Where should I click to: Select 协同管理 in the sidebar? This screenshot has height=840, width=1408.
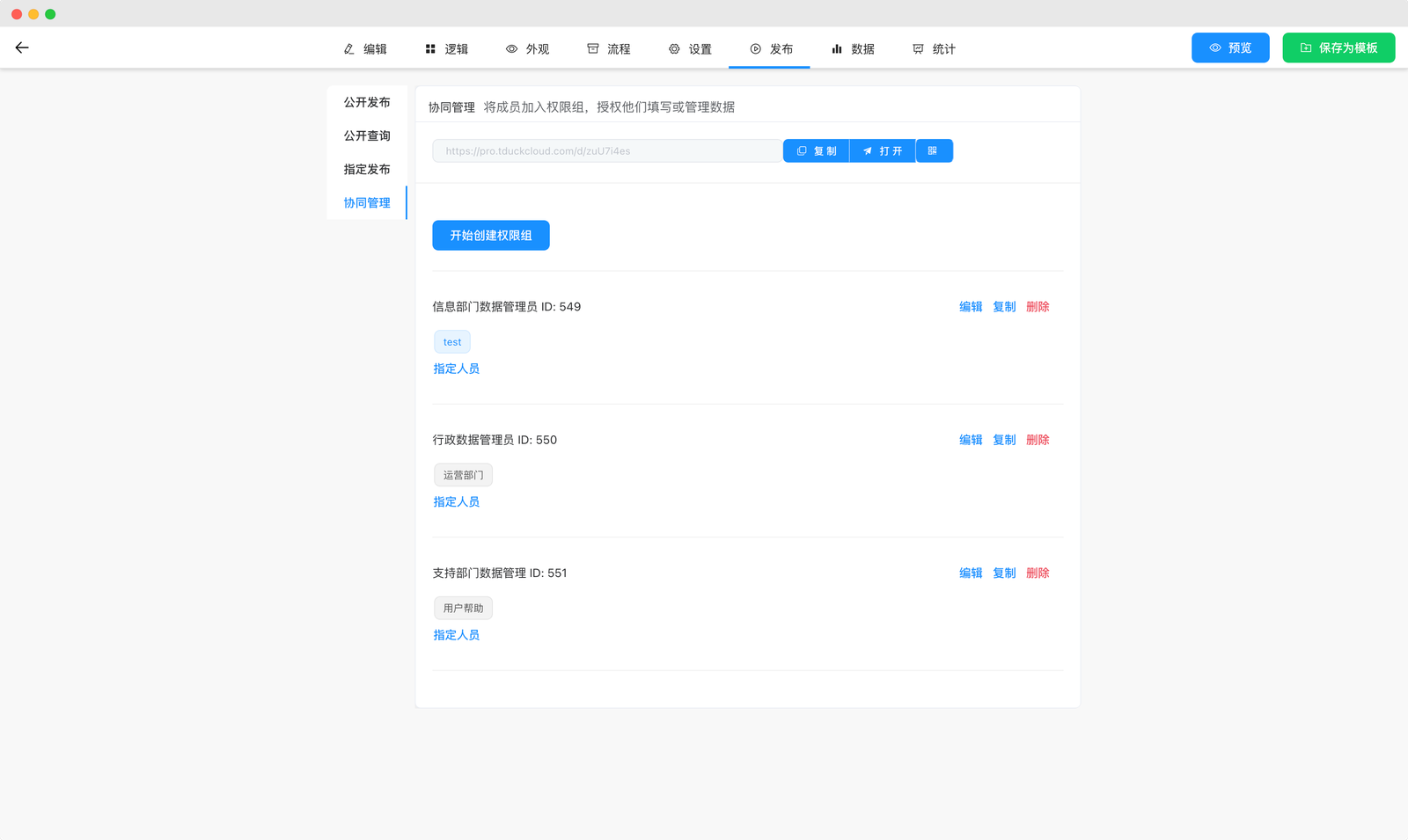click(x=367, y=202)
